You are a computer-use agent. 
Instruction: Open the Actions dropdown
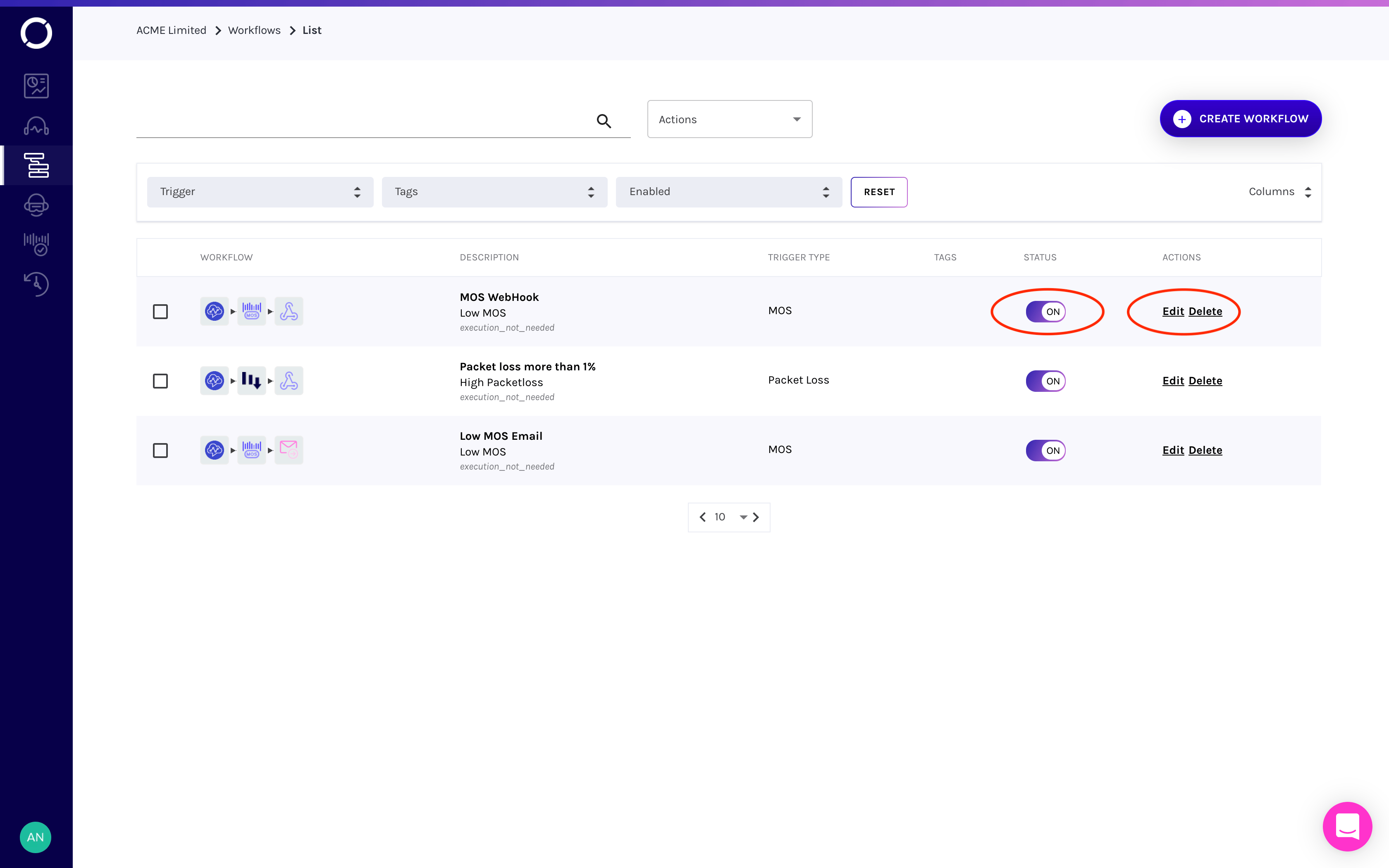pos(730,119)
